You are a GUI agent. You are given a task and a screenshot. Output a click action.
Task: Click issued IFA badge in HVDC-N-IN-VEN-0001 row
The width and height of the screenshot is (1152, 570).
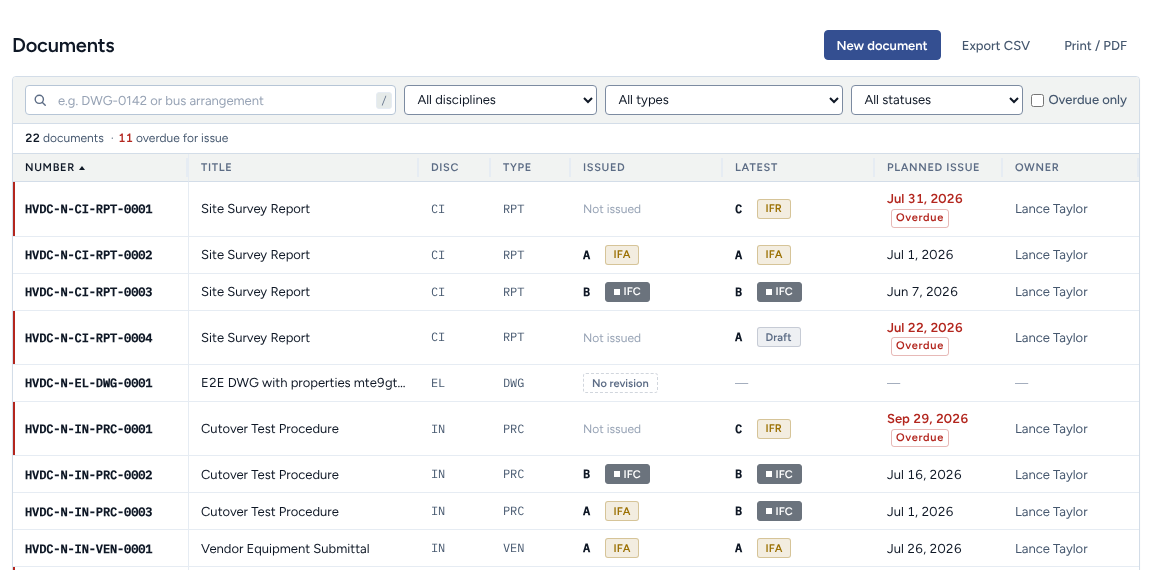coord(622,548)
